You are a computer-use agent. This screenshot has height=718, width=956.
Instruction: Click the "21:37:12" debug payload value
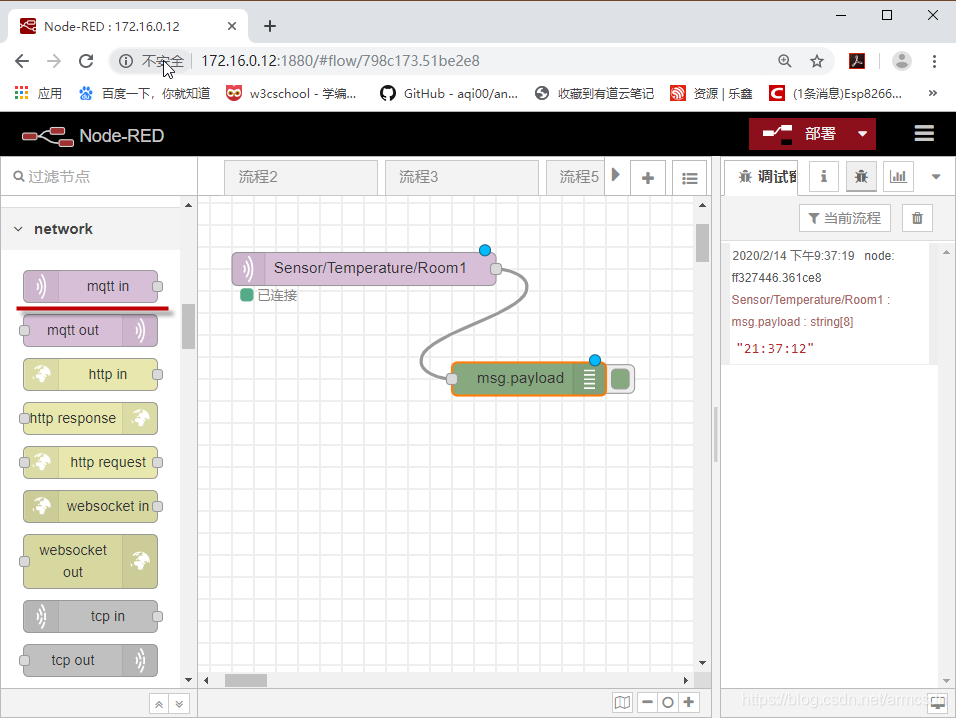tap(775, 349)
